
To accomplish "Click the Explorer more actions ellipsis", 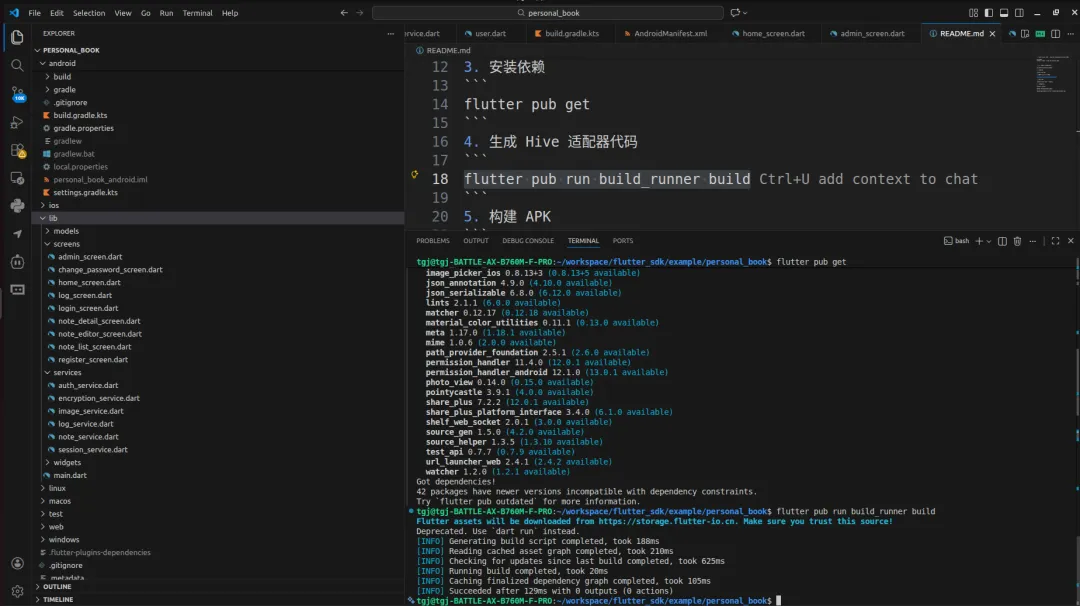I will click(x=391, y=33).
